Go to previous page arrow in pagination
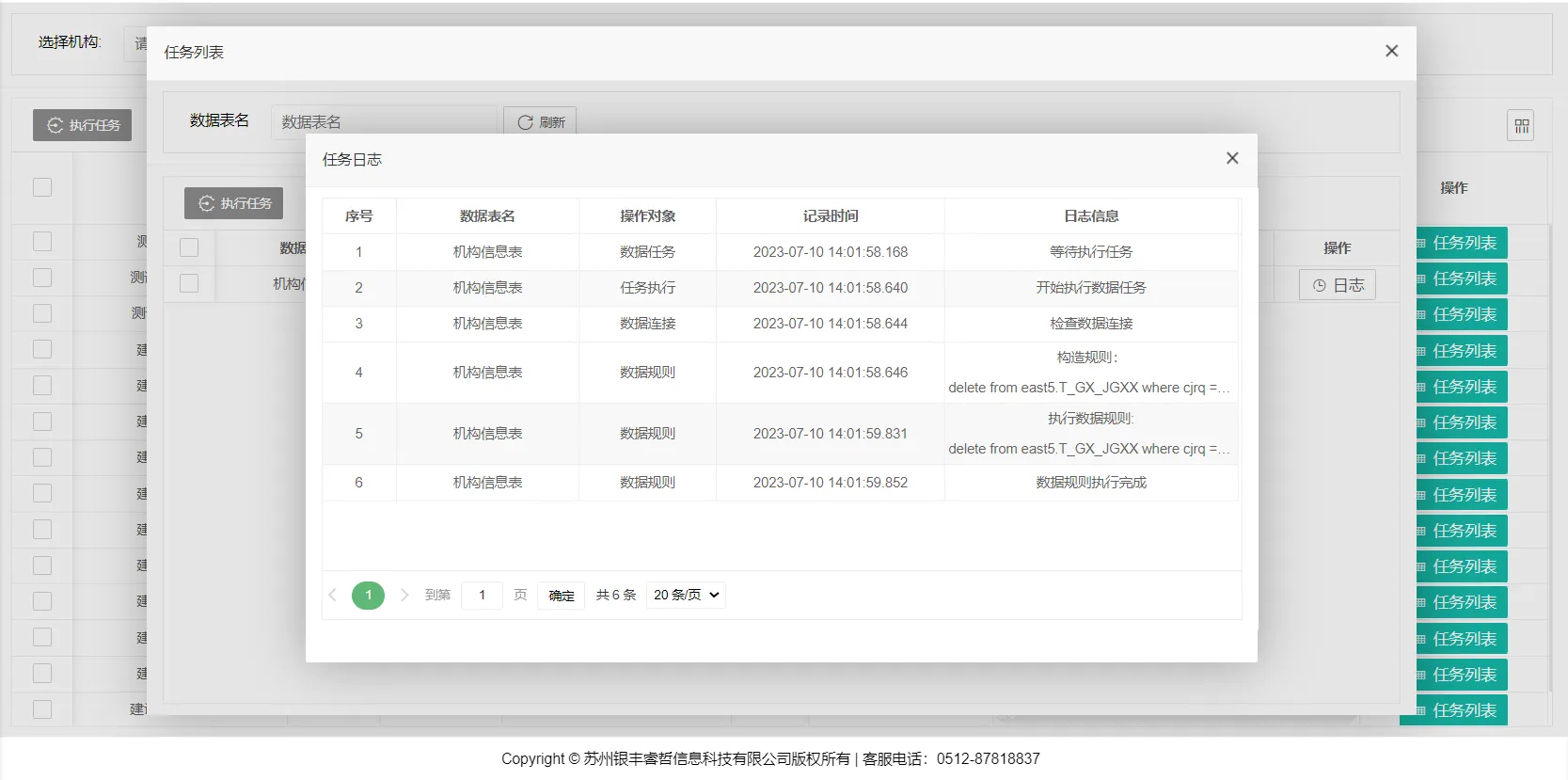 (x=332, y=595)
